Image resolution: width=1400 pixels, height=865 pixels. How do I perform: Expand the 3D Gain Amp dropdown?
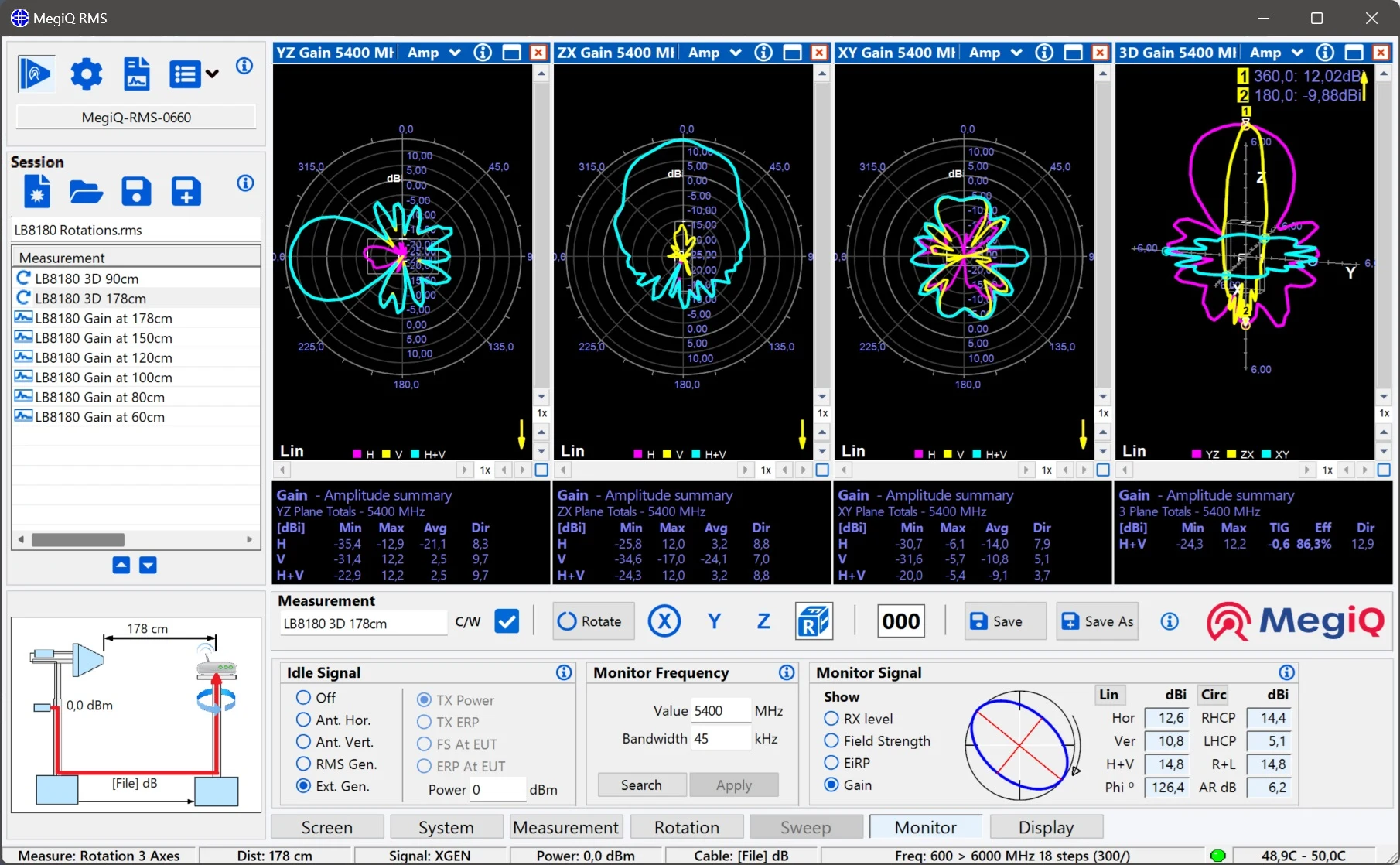click(1297, 53)
